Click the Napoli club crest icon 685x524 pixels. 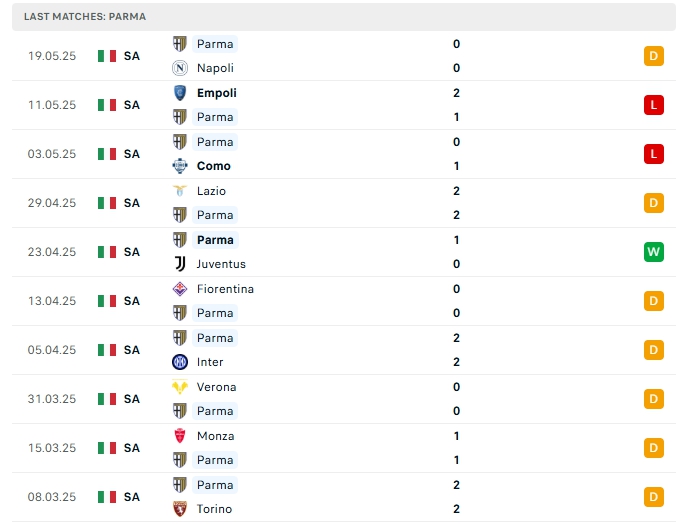(x=180, y=68)
